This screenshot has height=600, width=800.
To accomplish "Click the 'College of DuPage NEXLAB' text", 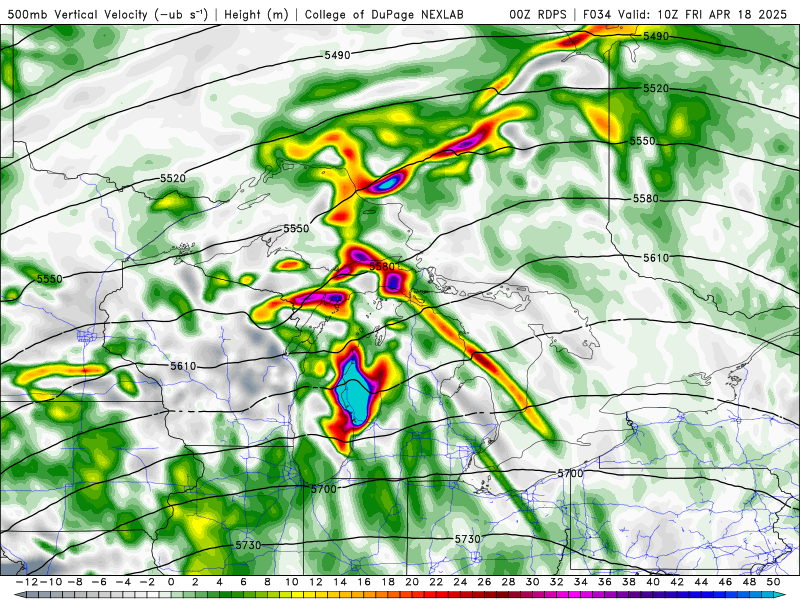I will tap(384, 14).
